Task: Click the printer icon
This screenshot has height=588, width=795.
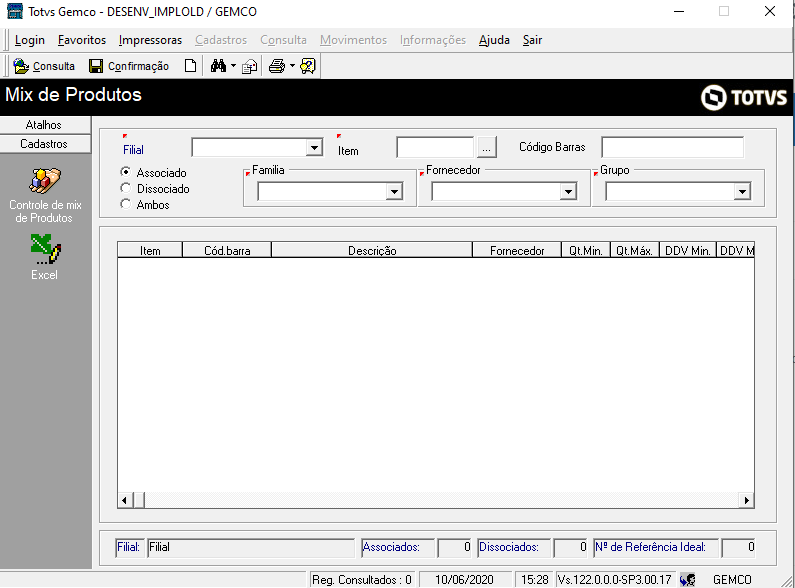Action: tap(277, 66)
